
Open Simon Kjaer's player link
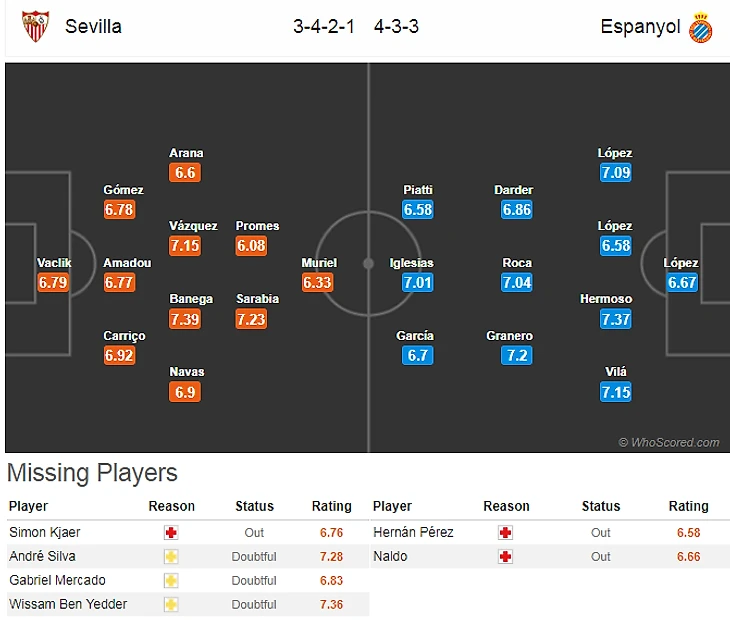(46, 533)
